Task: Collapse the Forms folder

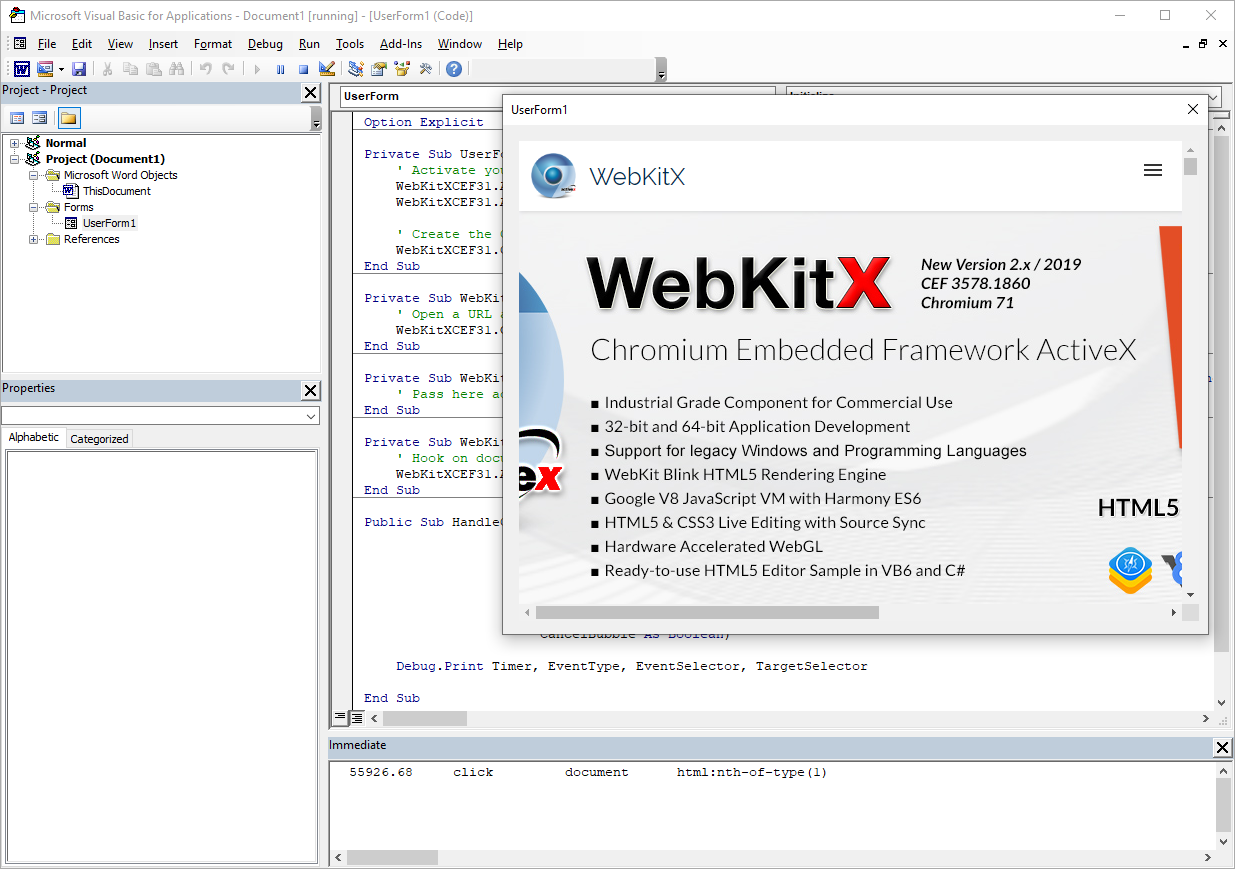Action: click(34, 207)
